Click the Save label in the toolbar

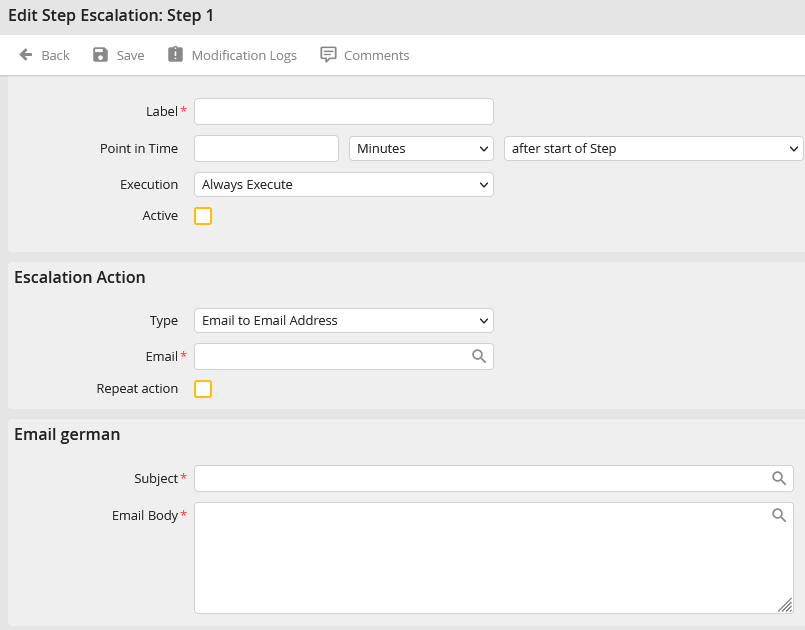[130, 55]
